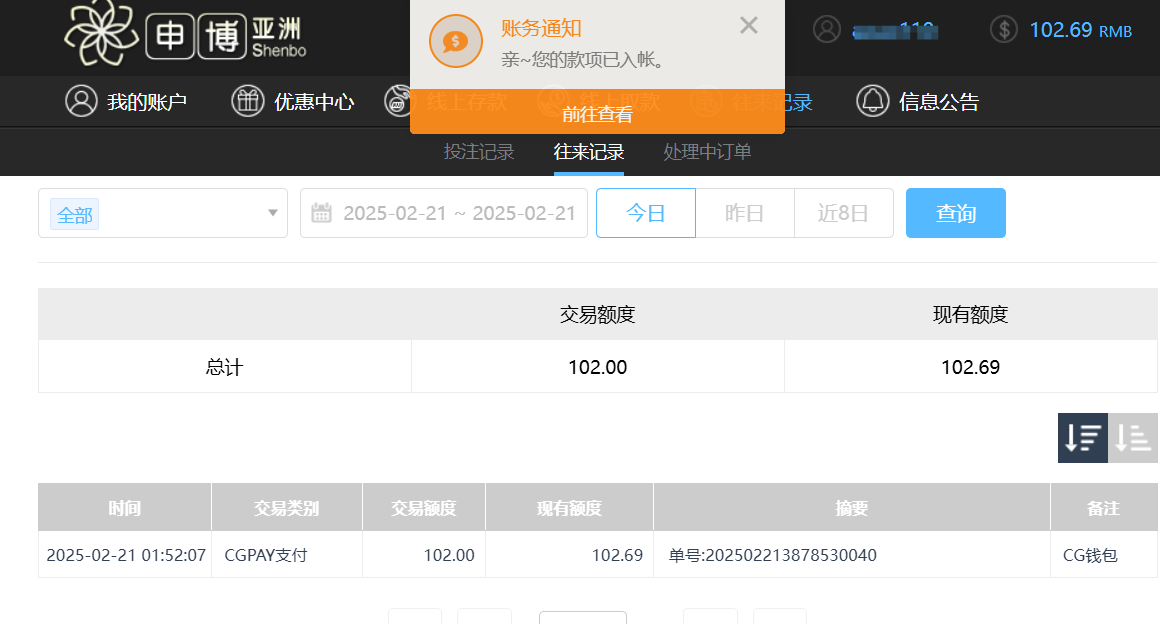
Task: Select the 近8日 date filter
Action: click(x=843, y=213)
